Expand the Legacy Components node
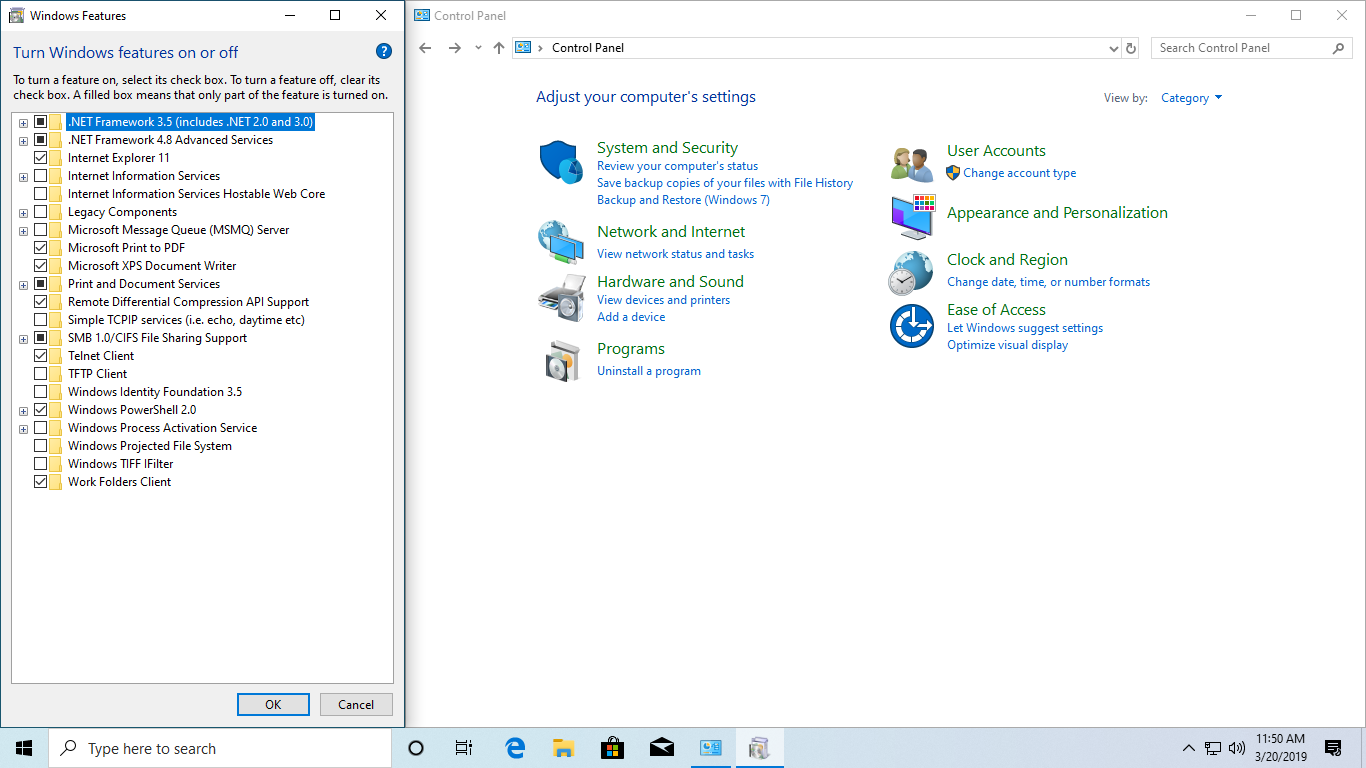The height and width of the screenshot is (768, 1366). [23, 213]
